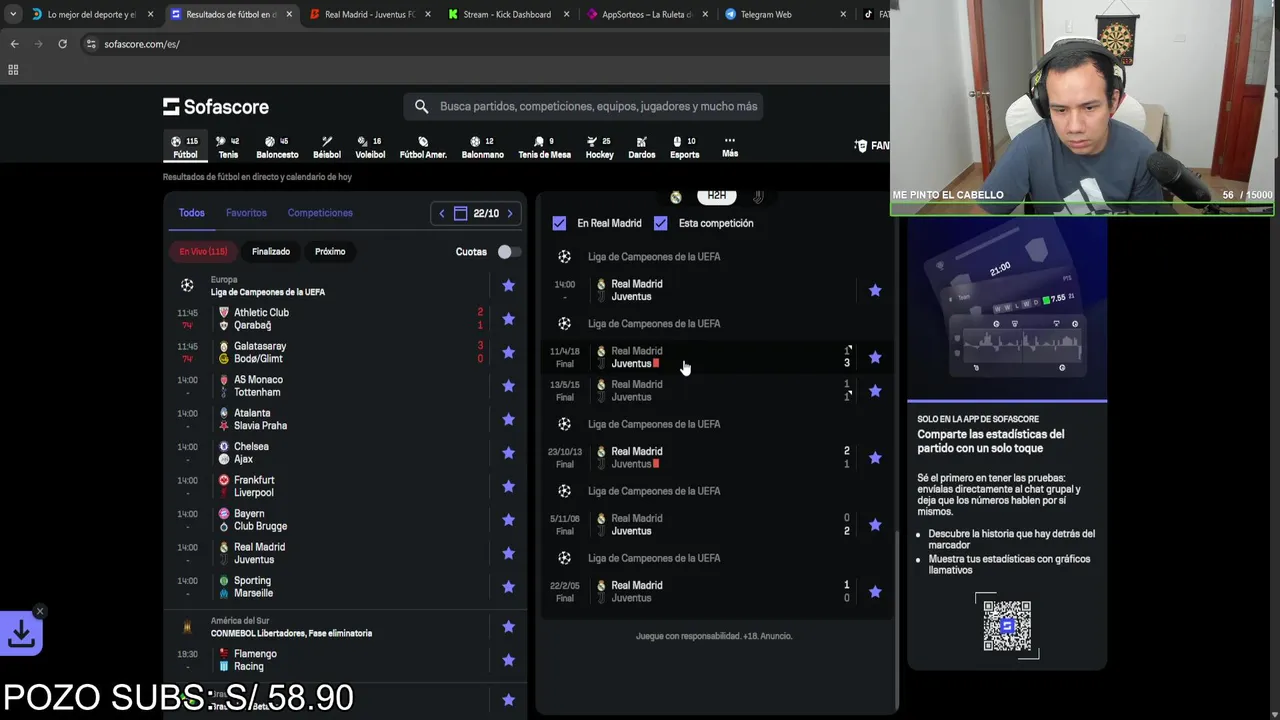Reload the page in the browser

pyautogui.click(x=62, y=44)
